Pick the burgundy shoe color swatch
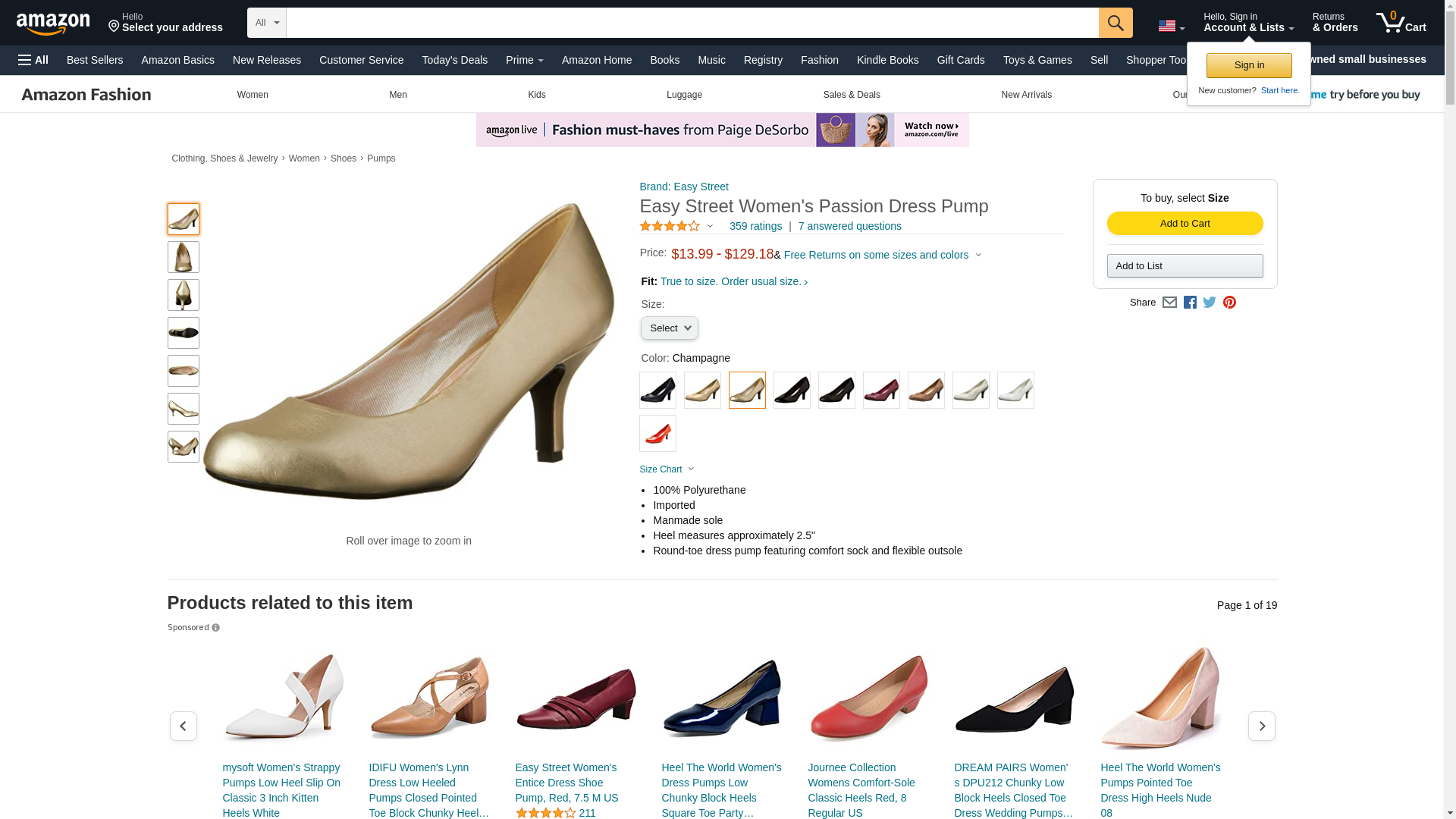Viewport: 1456px width, 819px height. pos(881,391)
